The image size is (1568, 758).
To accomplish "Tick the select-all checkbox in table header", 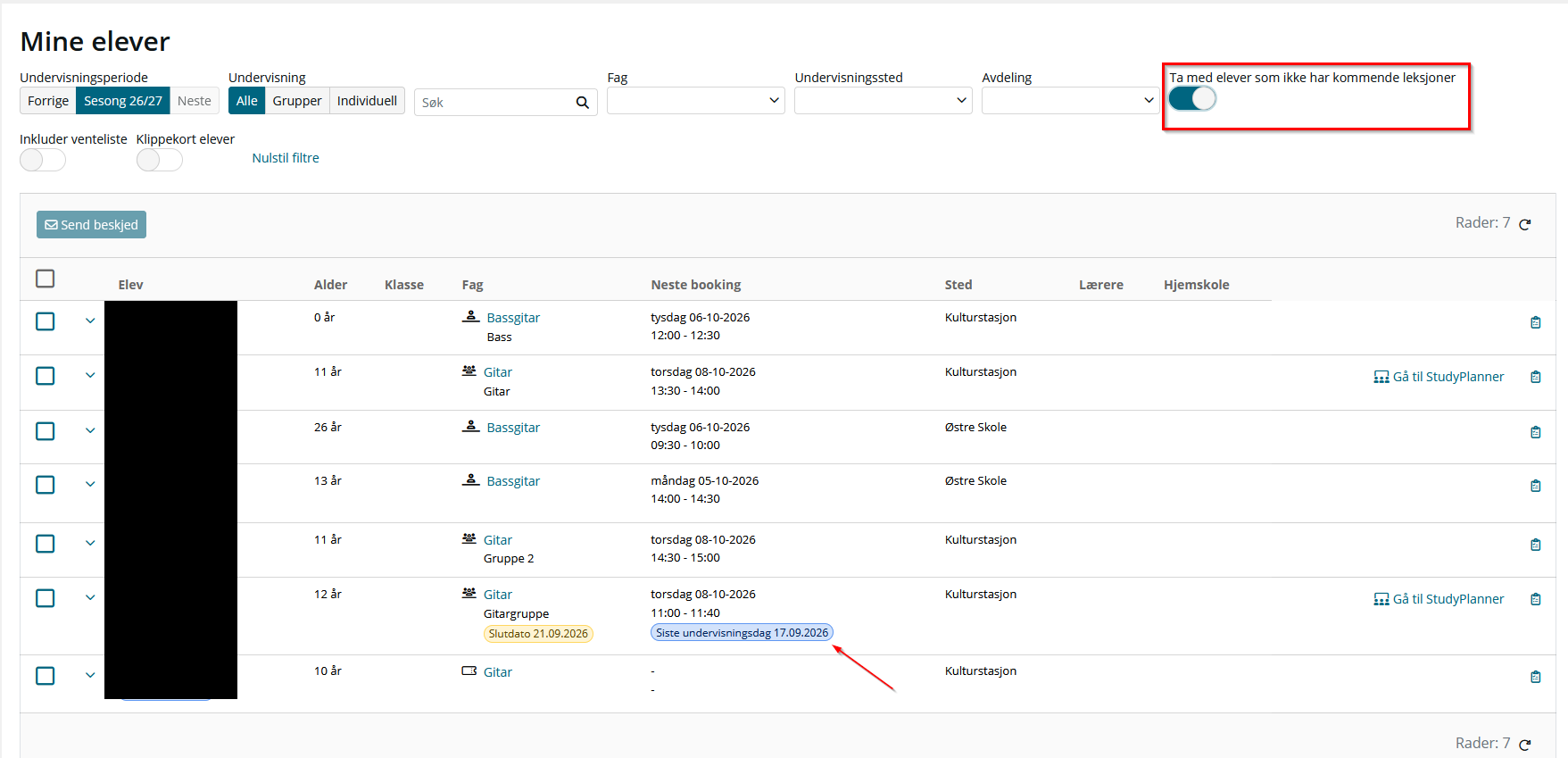I will coord(46,279).
